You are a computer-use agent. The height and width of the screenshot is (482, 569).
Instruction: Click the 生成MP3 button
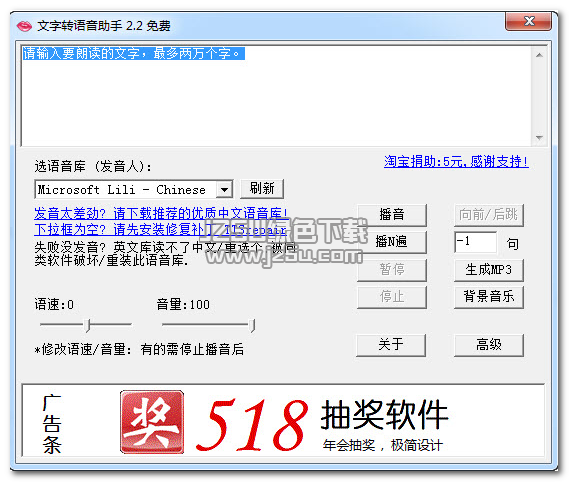click(x=488, y=270)
